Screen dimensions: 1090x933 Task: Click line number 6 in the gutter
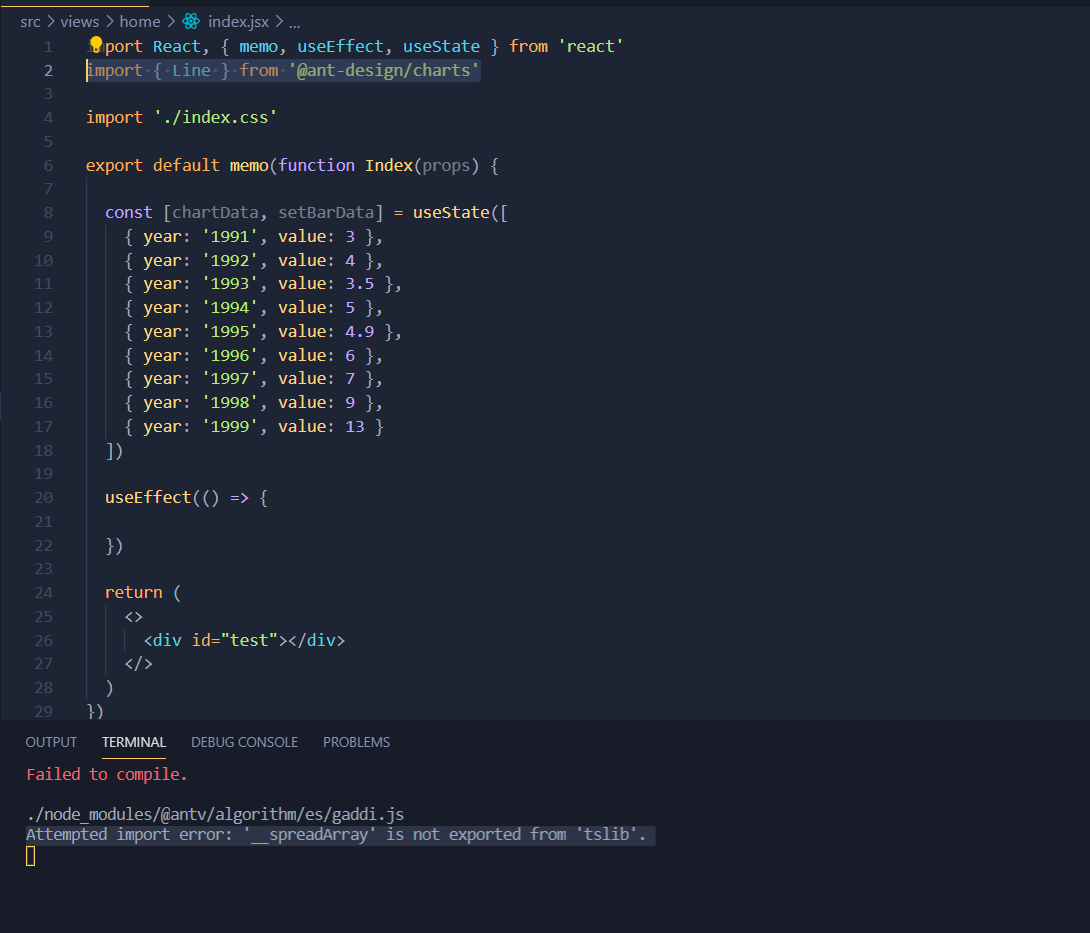click(x=48, y=165)
